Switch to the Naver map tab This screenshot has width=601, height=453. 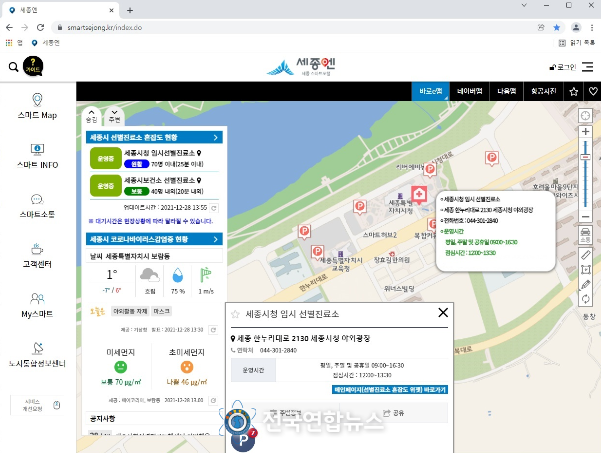(469, 91)
